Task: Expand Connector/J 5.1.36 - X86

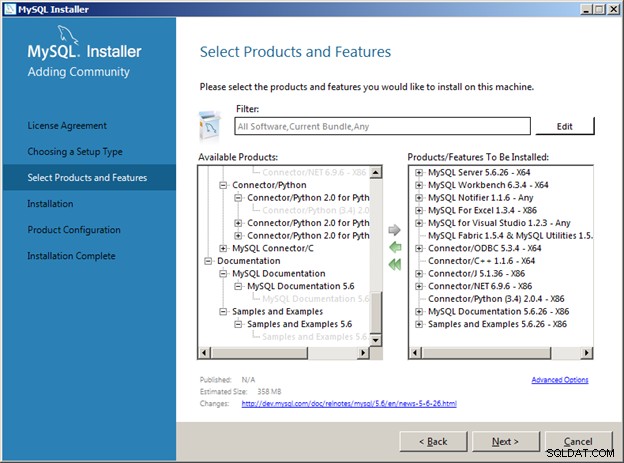Action: (419, 274)
